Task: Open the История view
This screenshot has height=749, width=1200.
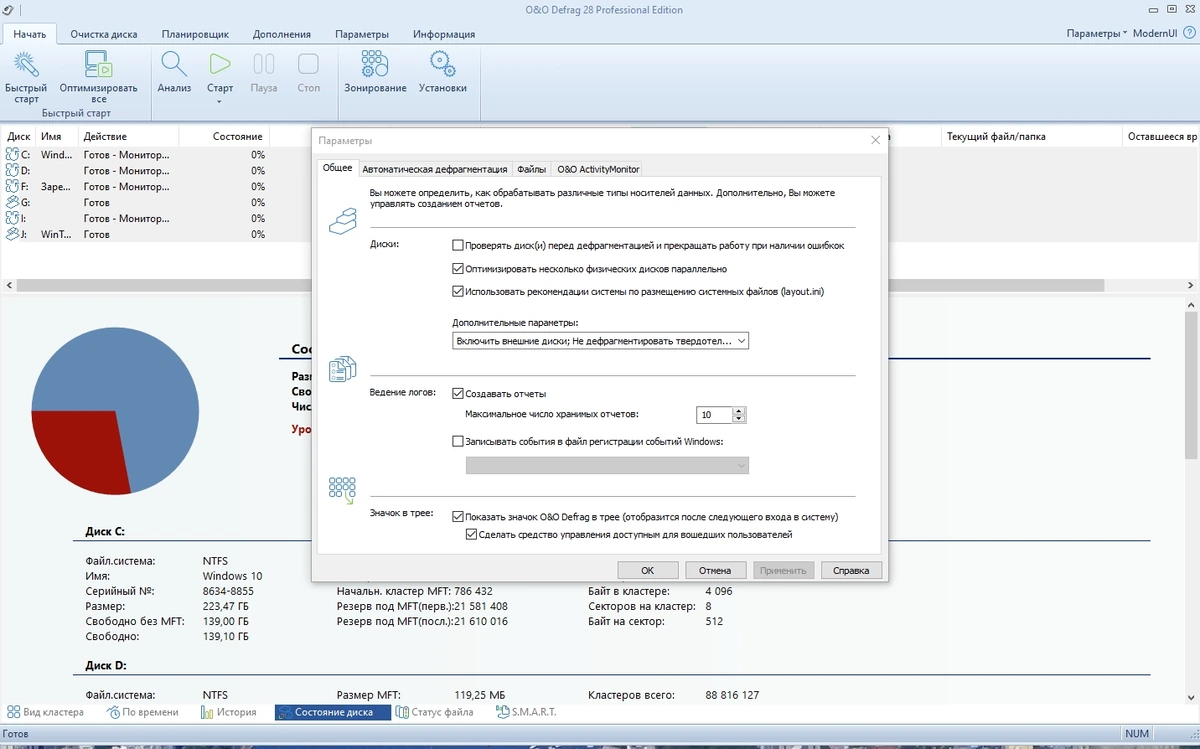Action: [229, 712]
